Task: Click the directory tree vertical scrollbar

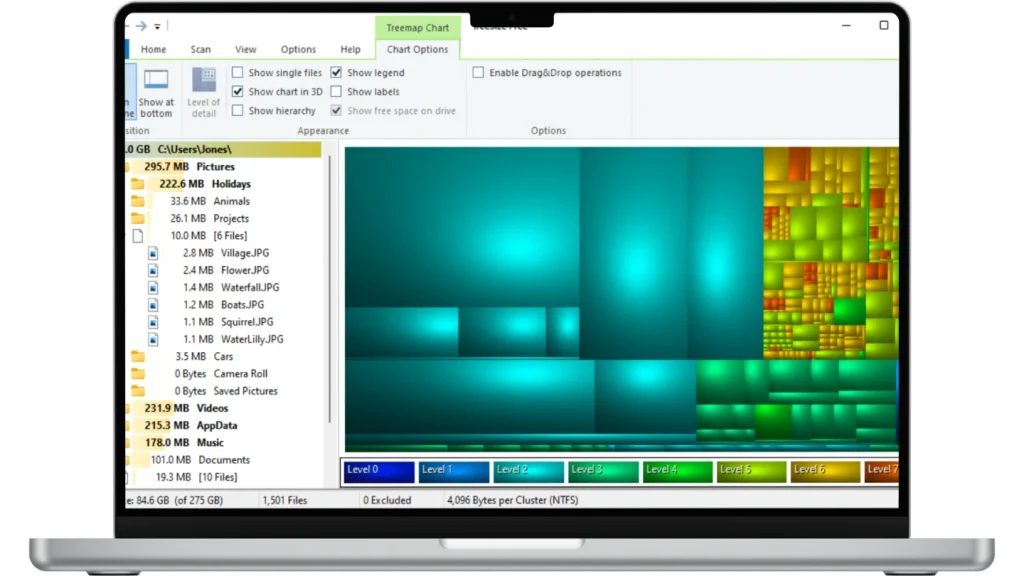Action: [x=329, y=300]
